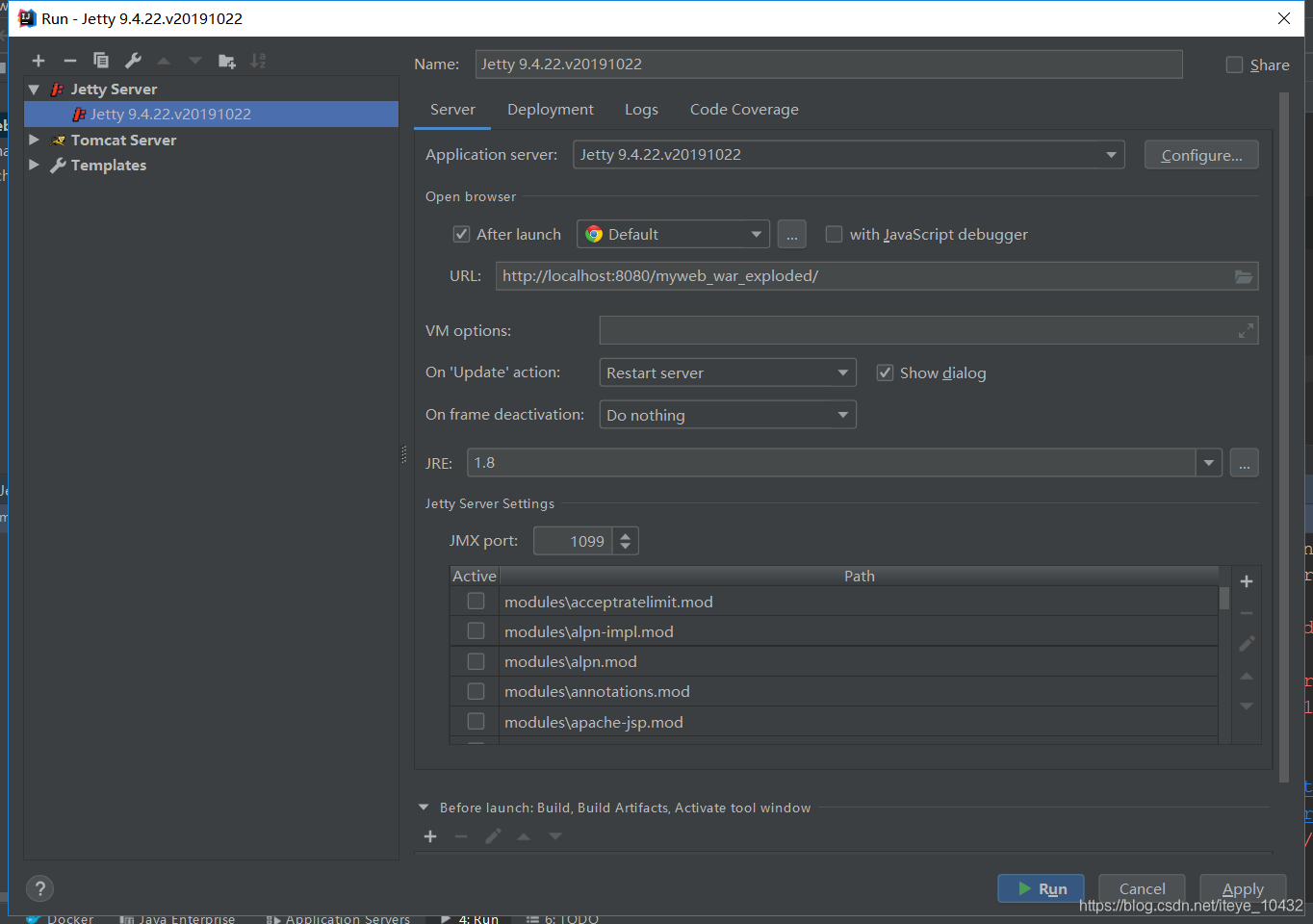
Task: Click the Configure... button
Action: 1201,155
